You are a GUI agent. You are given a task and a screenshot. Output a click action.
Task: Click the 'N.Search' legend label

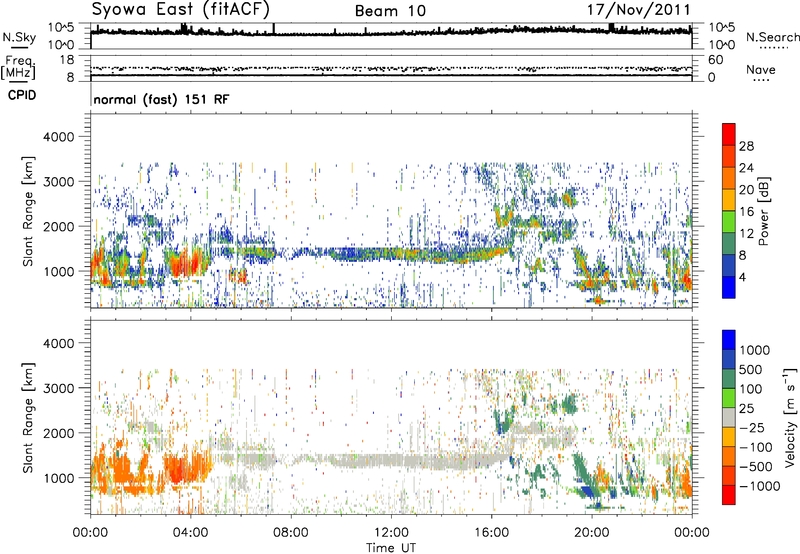[x=772, y=37]
